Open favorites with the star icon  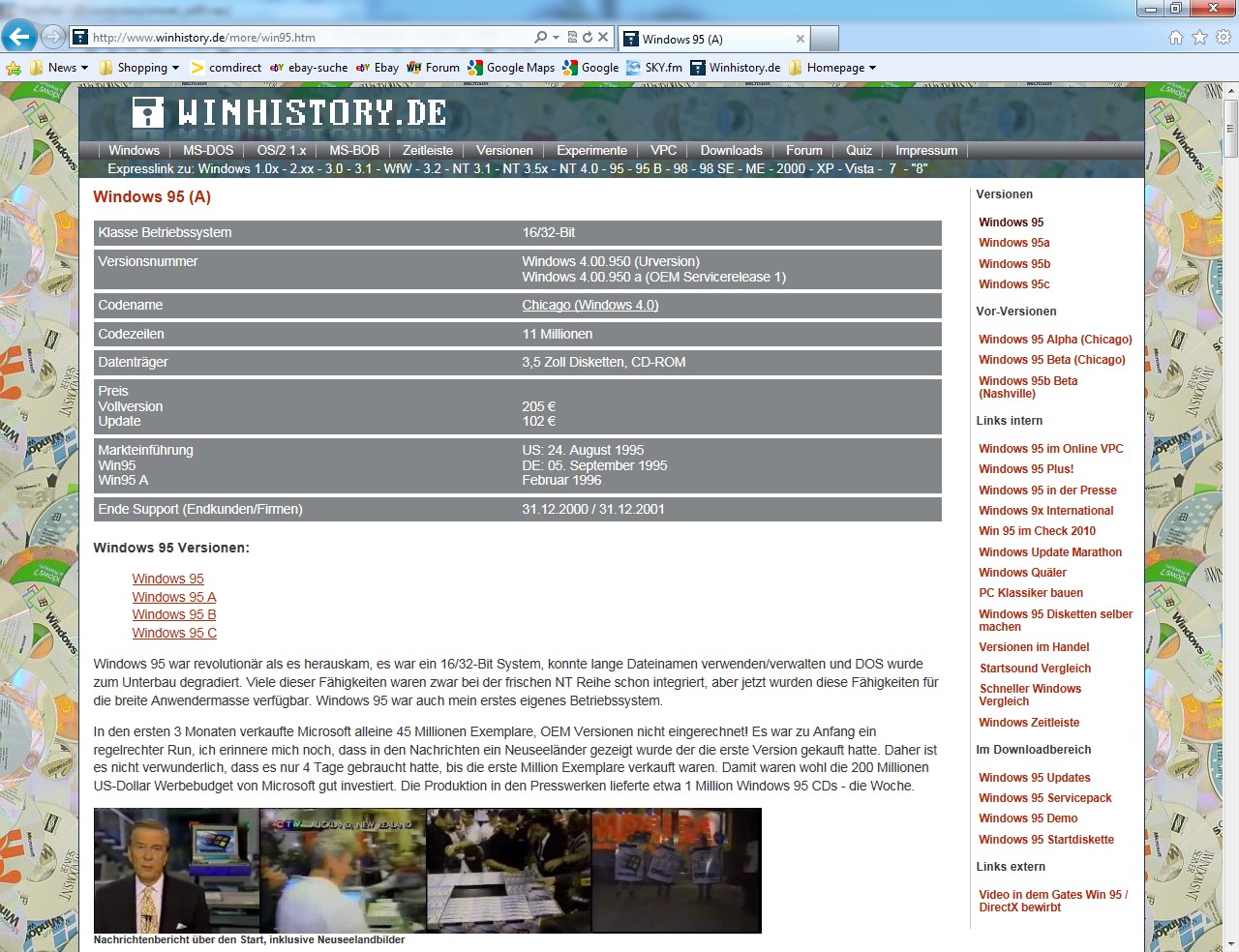[1200, 37]
